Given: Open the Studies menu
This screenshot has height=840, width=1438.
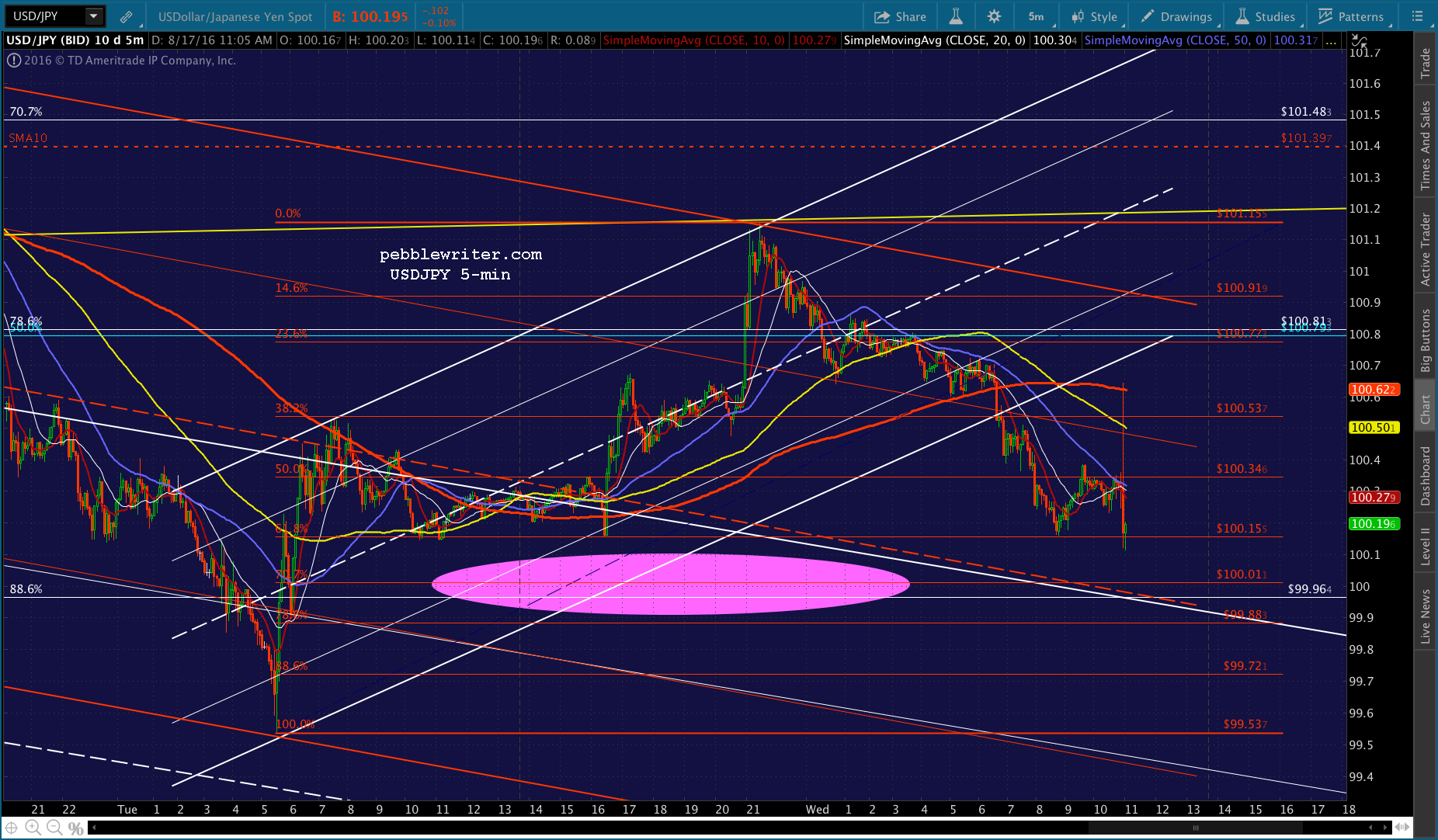Looking at the screenshot, I should (x=1266, y=16).
